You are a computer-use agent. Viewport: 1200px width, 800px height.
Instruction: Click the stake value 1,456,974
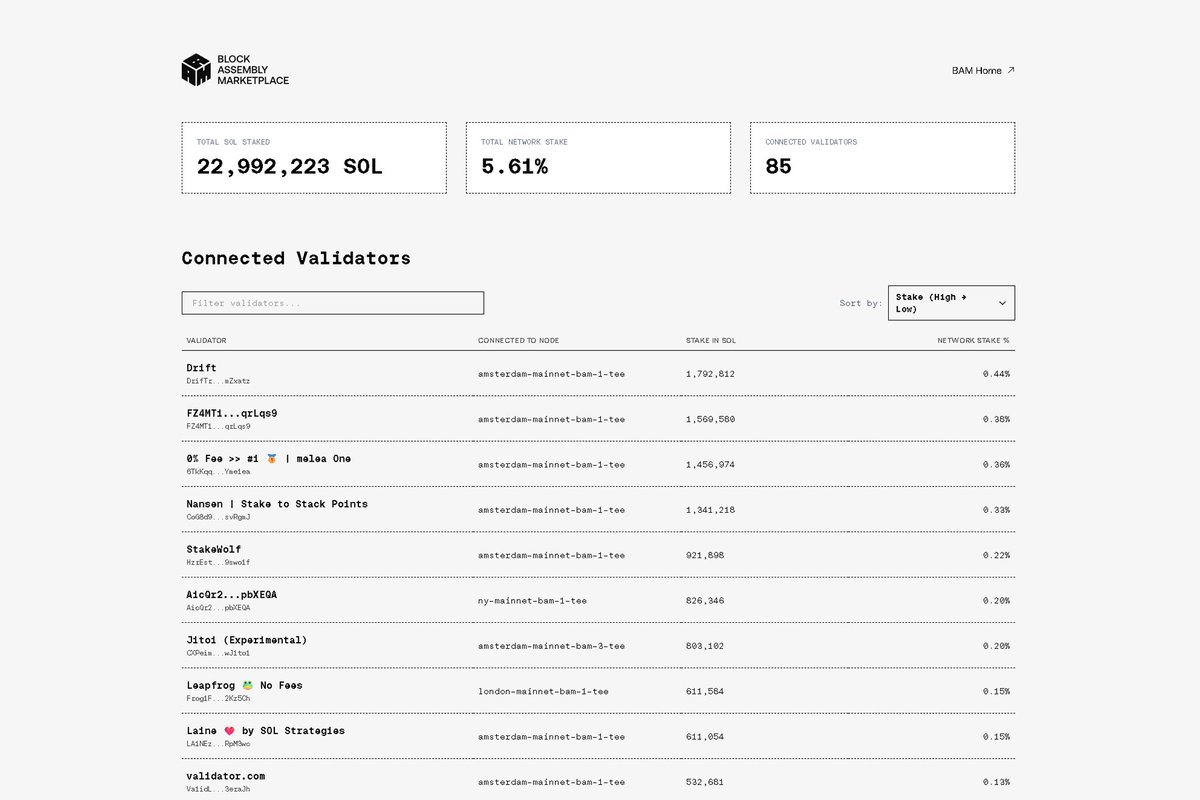[x=710, y=465]
